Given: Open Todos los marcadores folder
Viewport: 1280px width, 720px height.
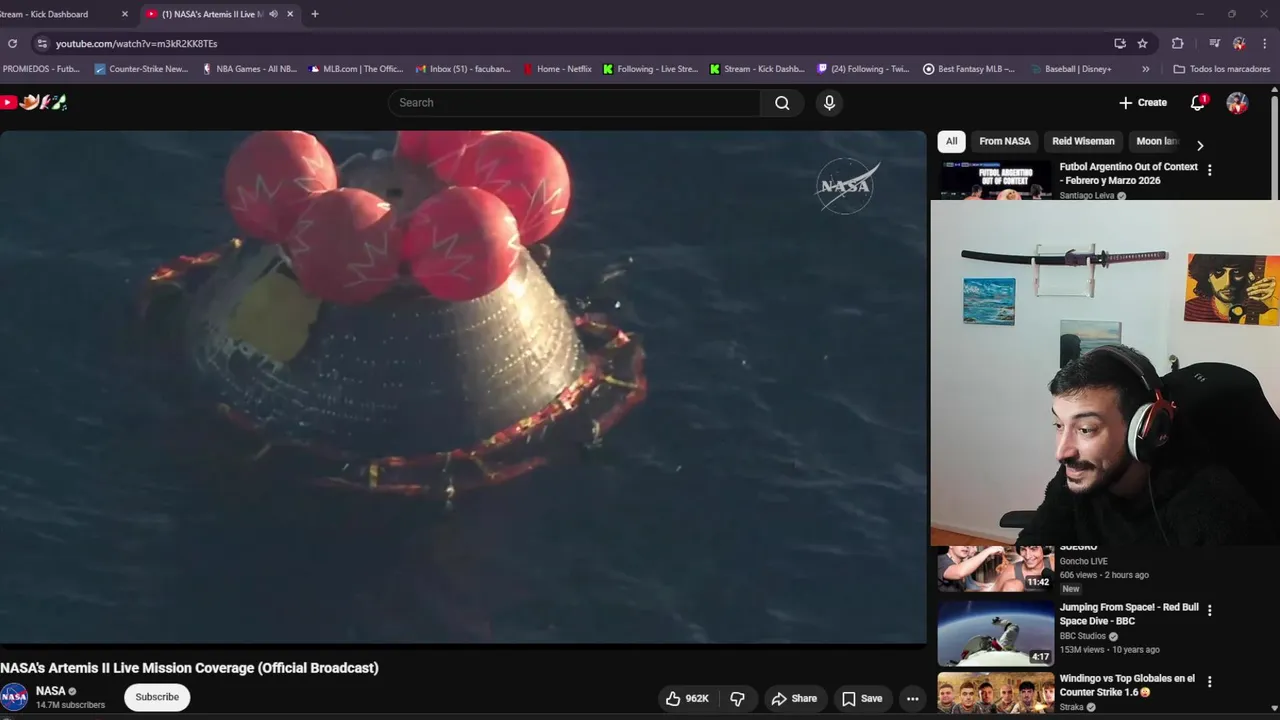Looking at the screenshot, I should pyautogui.click(x=1221, y=69).
